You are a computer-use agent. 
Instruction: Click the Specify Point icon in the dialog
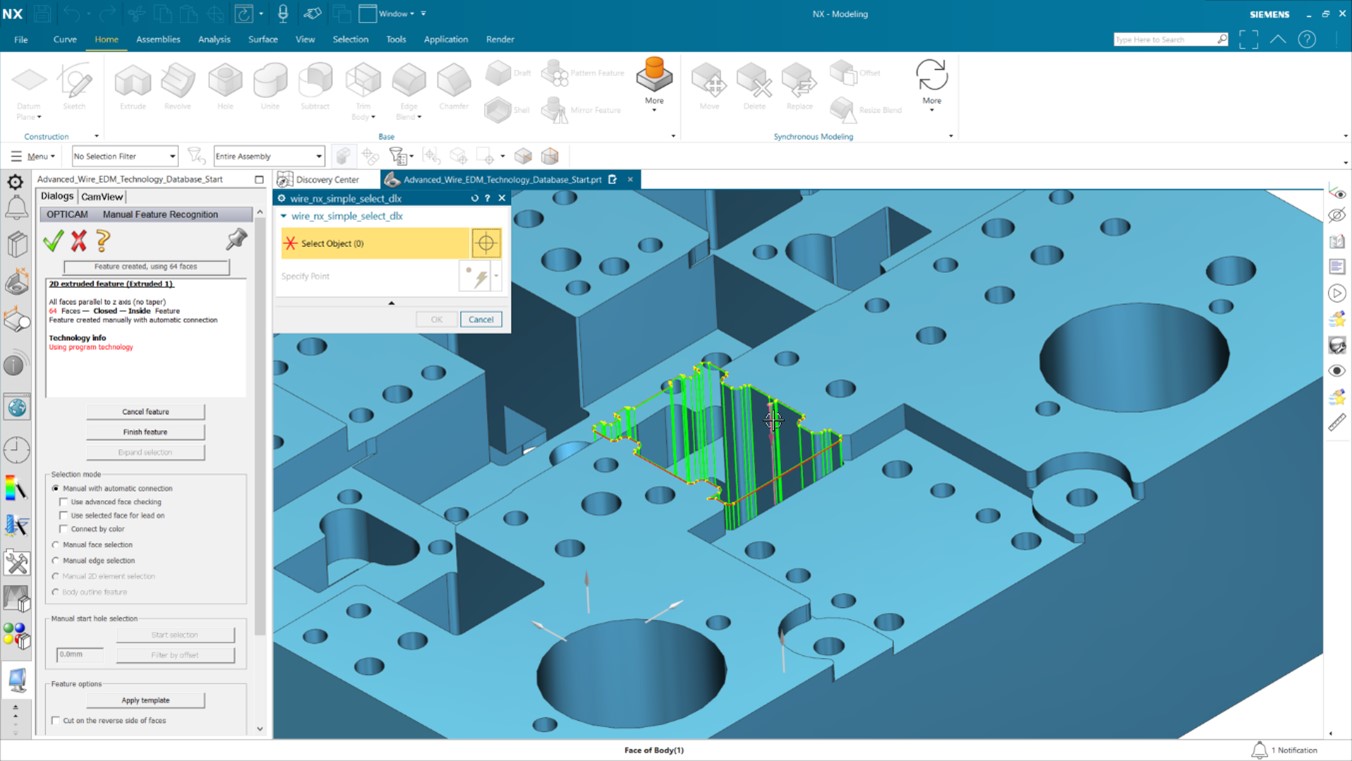(x=478, y=275)
